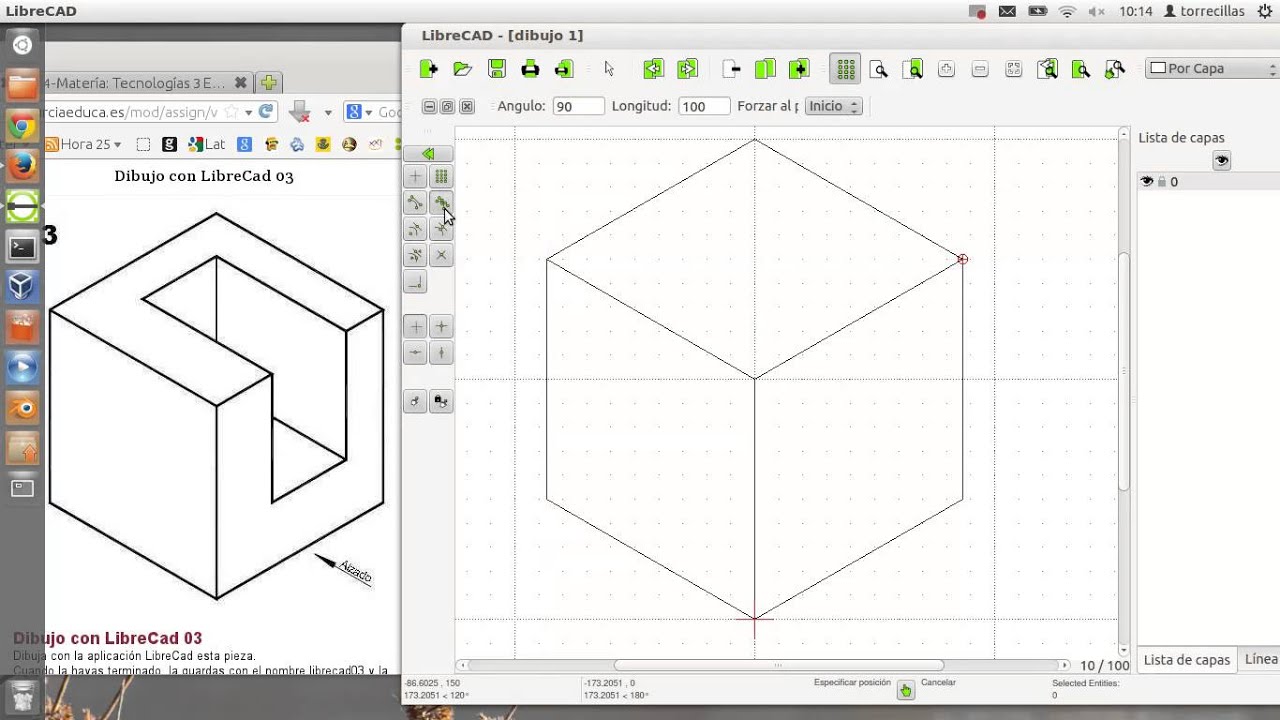This screenshot has height=720, width=1280.
Task: Toggle snap to distance button
Action: pyautogui.click(x=415, y=255)
